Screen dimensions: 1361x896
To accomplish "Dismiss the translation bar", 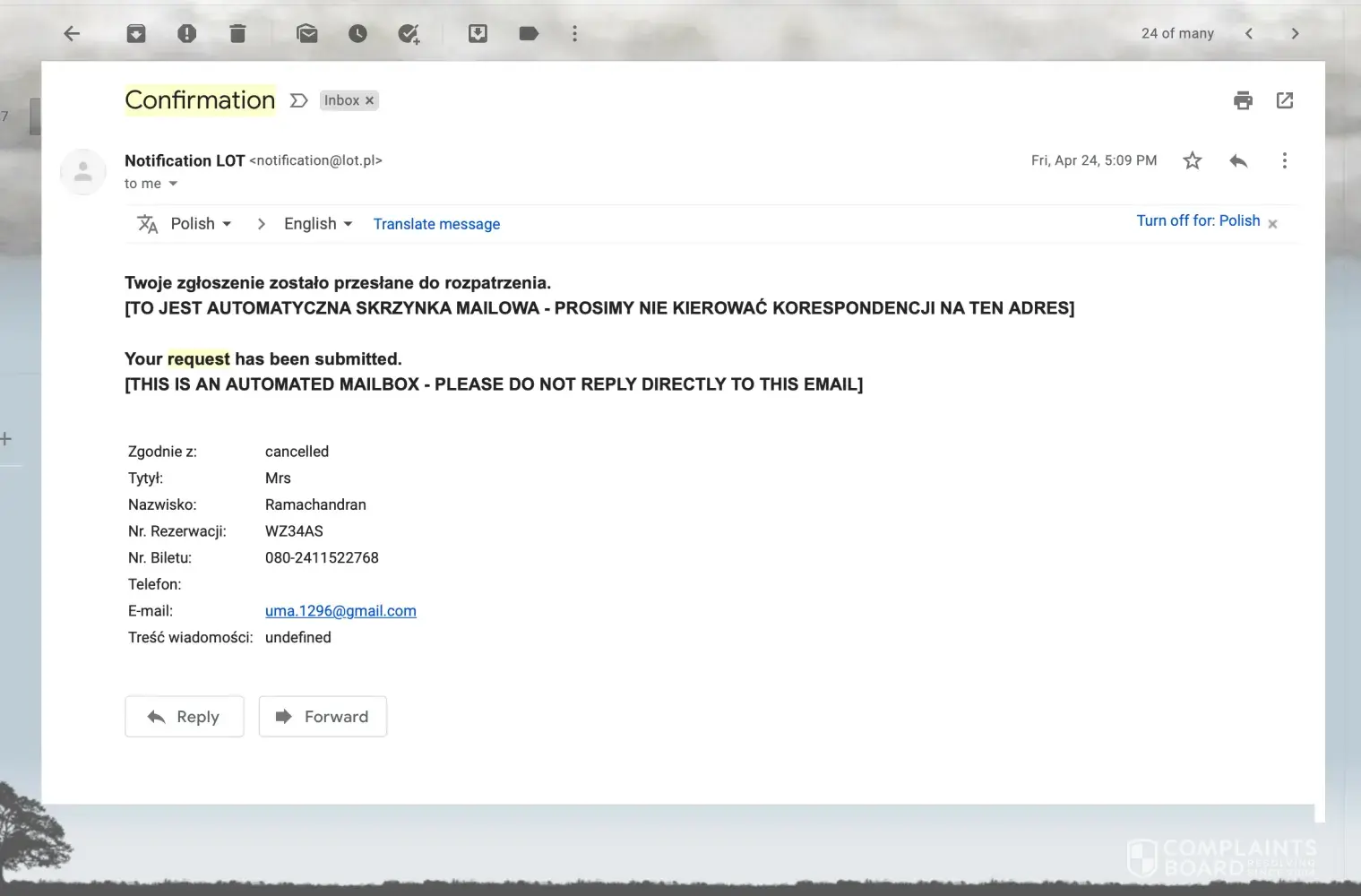I will [x=1272, y=223].
